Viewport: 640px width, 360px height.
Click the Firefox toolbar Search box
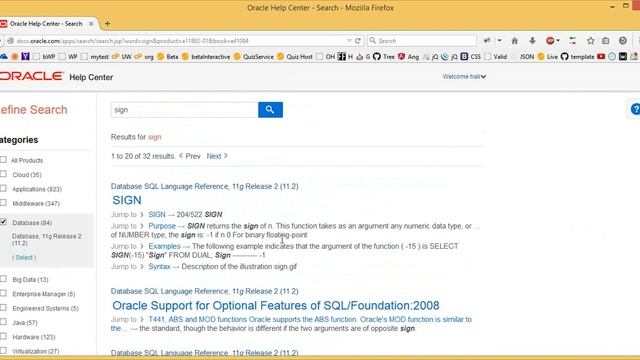point(422,41)
